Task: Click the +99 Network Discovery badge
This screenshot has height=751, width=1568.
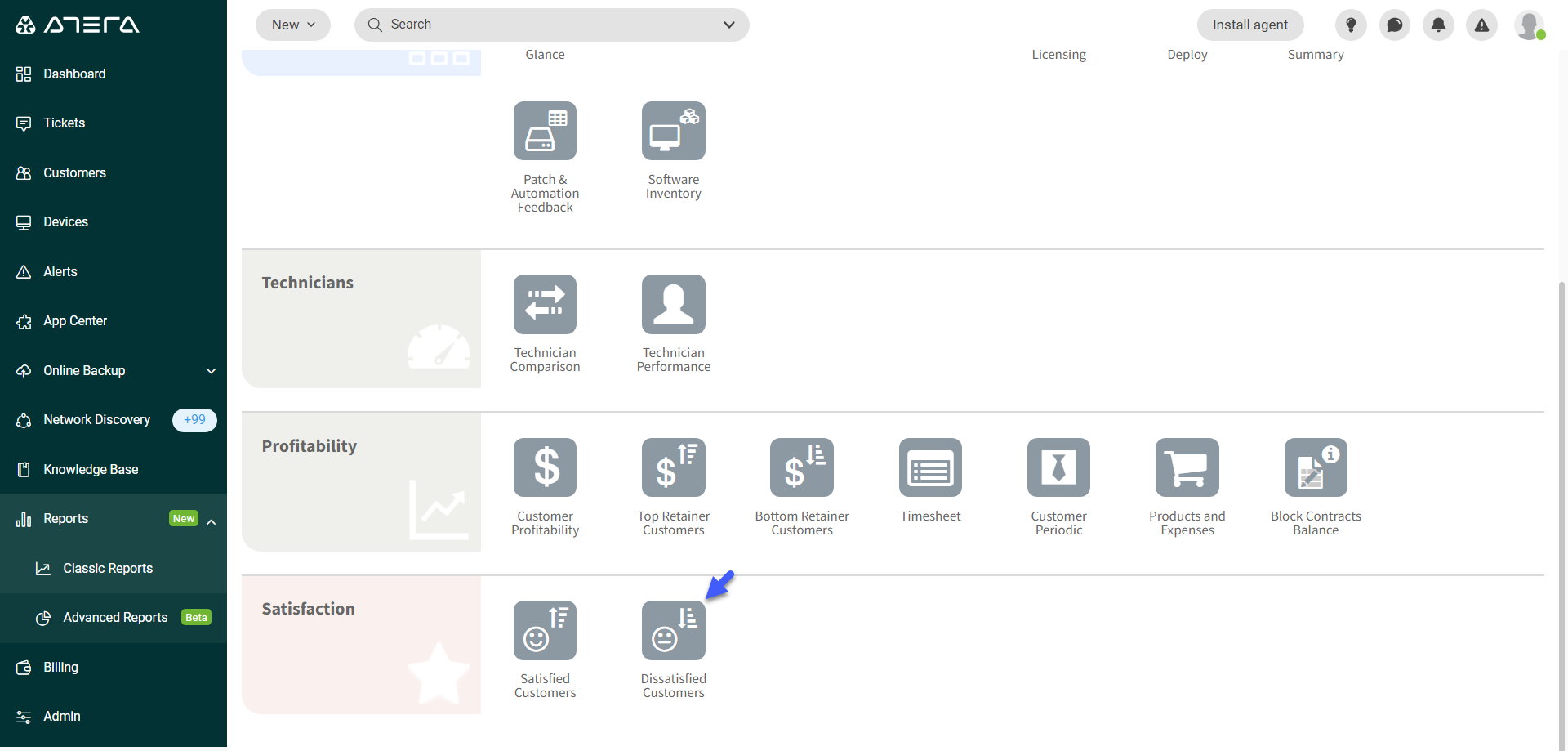Action: [x=194, y=420]
